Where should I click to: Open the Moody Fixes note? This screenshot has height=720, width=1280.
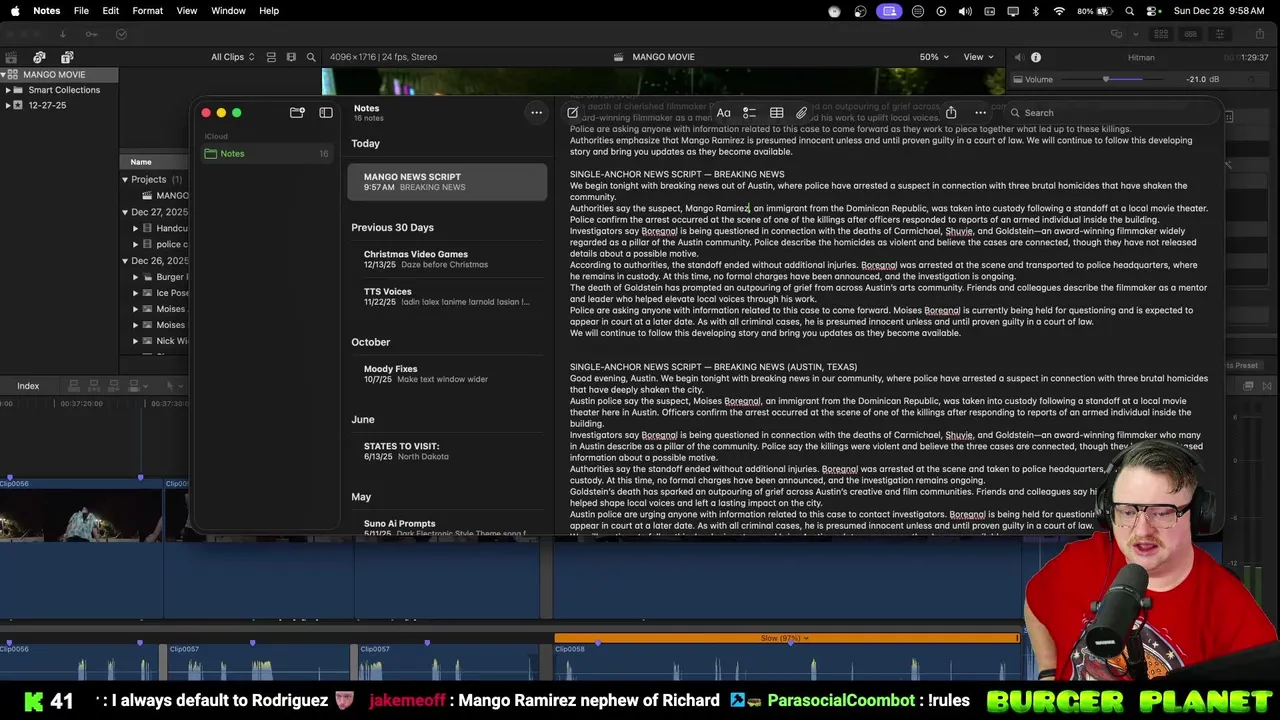447,374
